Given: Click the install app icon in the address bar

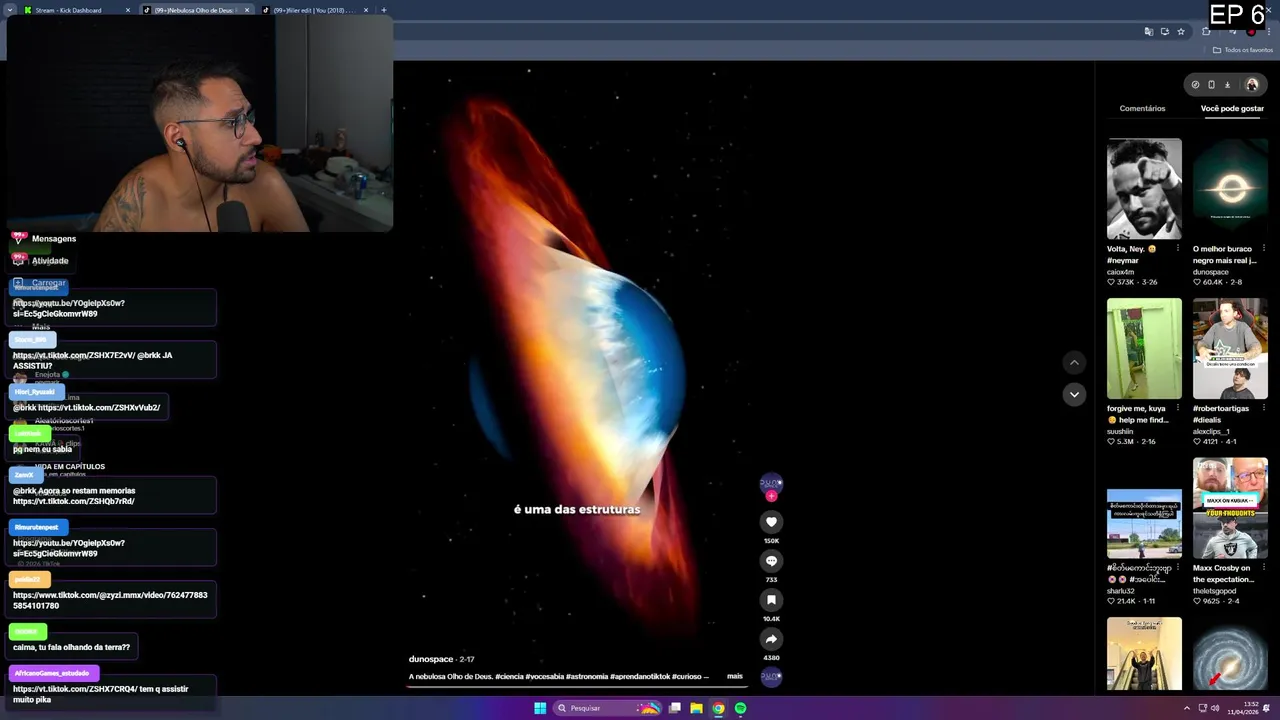Looking at the screenshot, I should point(1165,32).
